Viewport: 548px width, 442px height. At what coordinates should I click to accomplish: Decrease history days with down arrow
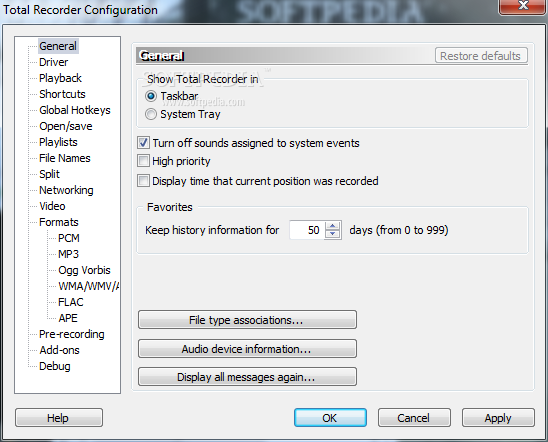(333, 234)
